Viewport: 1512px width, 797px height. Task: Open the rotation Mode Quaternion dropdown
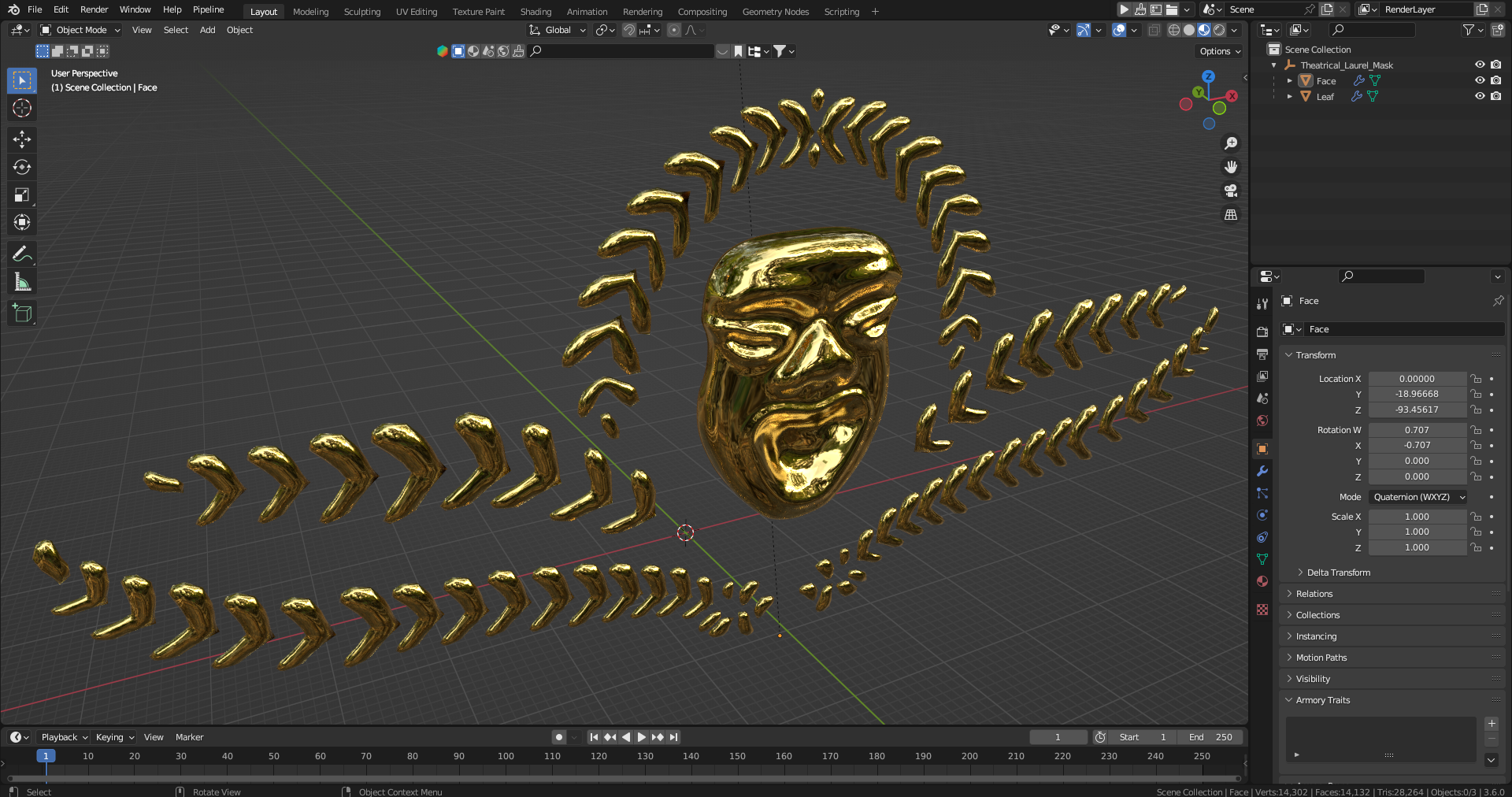tap(1417, 497)
